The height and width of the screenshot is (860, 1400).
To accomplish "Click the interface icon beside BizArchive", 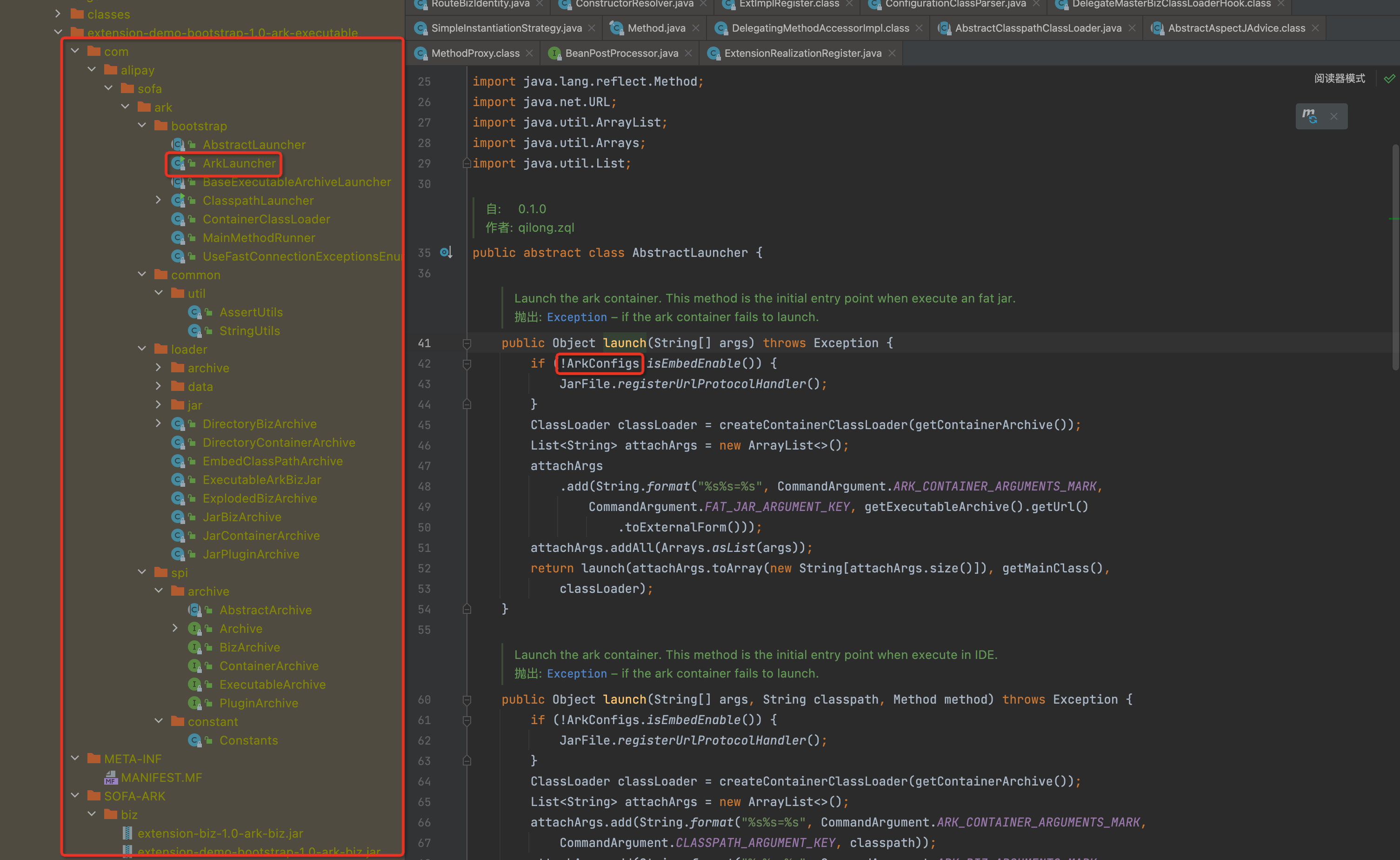I will click(x=195, y=647).
